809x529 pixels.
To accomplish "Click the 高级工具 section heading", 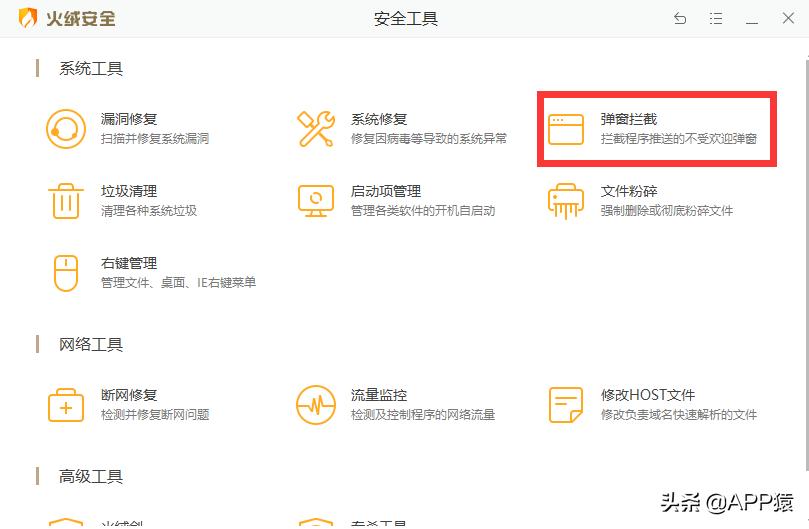I will click(x=91, y=476).
